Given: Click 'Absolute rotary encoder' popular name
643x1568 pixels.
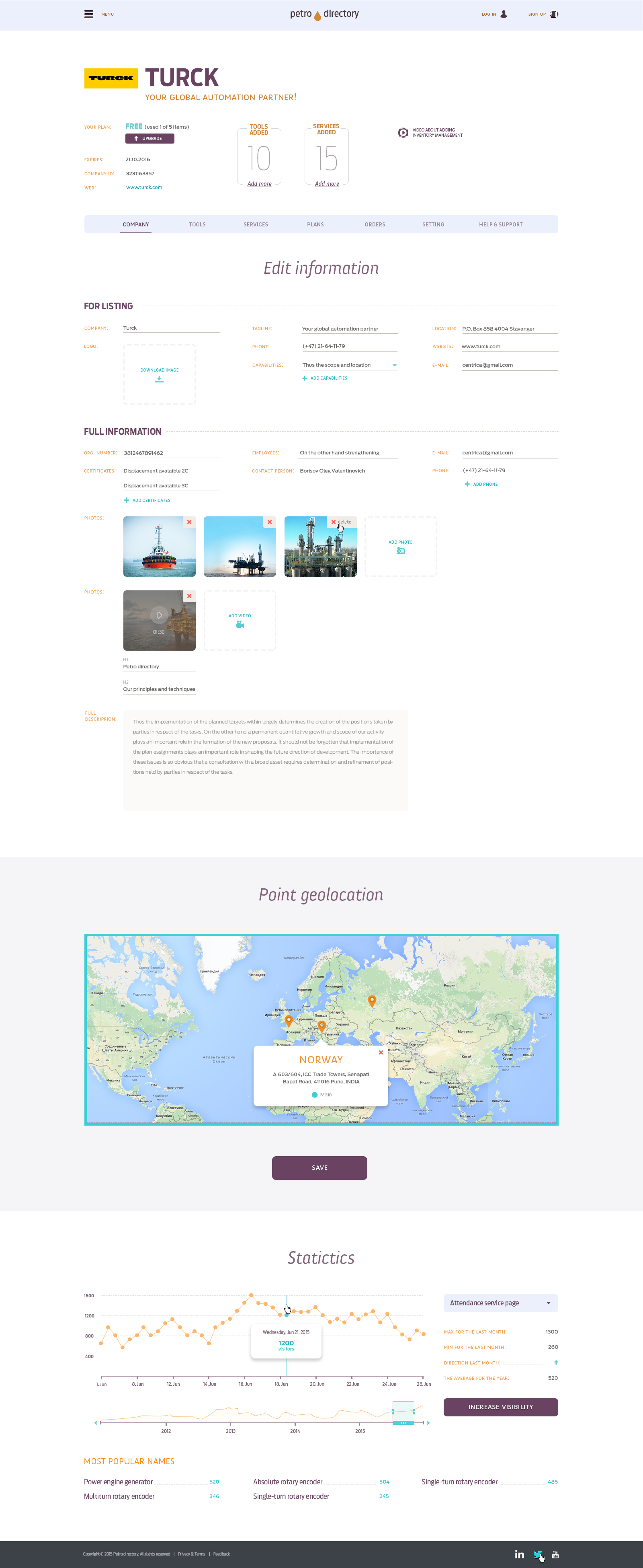Looking at the screenshot, I should pos(288,1482).
